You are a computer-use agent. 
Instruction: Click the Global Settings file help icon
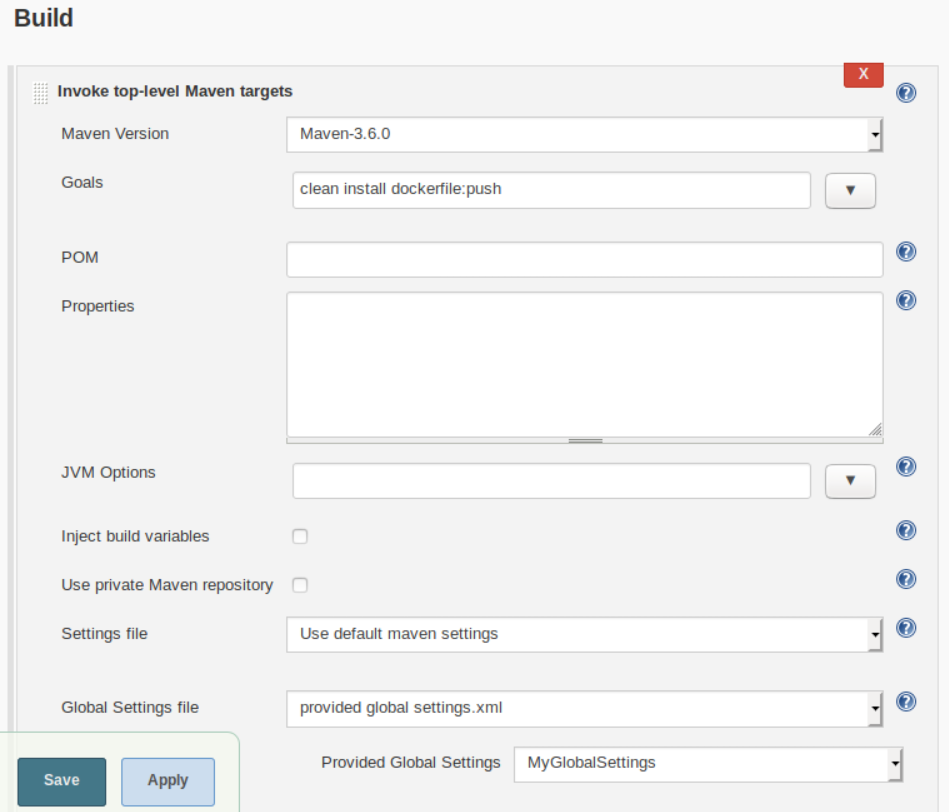(908, 698)
